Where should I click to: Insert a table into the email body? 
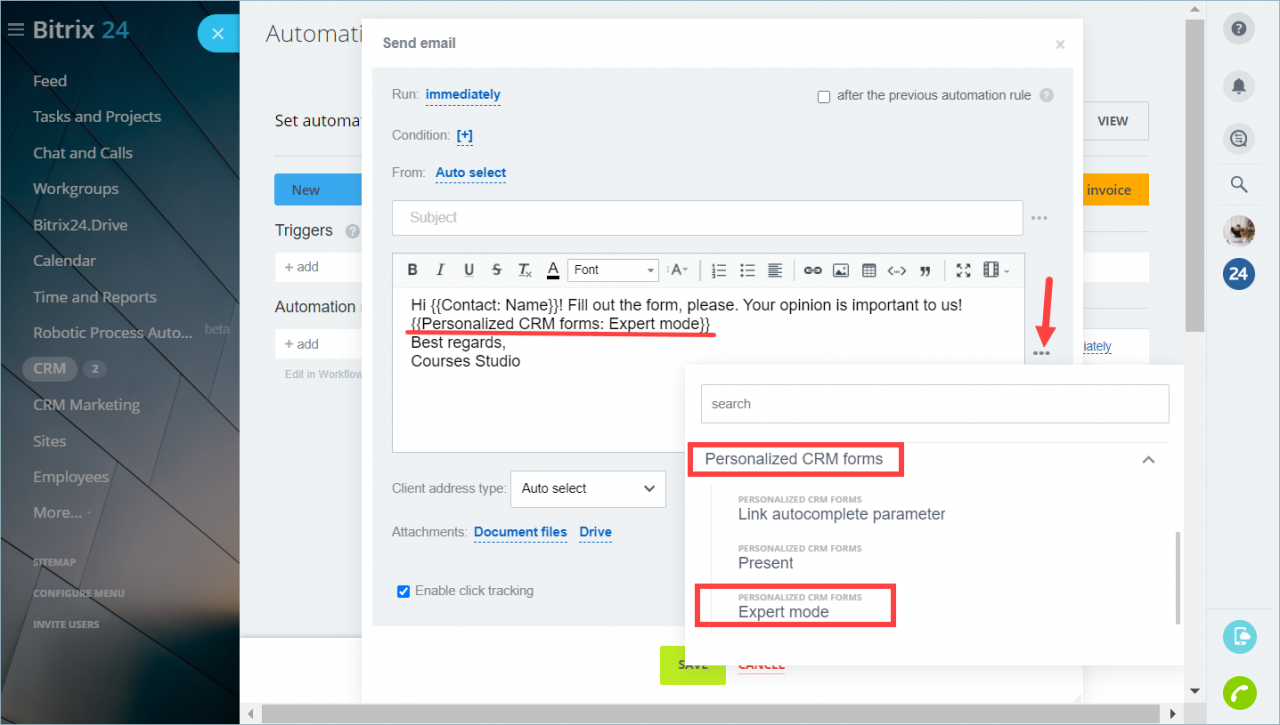pos(869,270)
